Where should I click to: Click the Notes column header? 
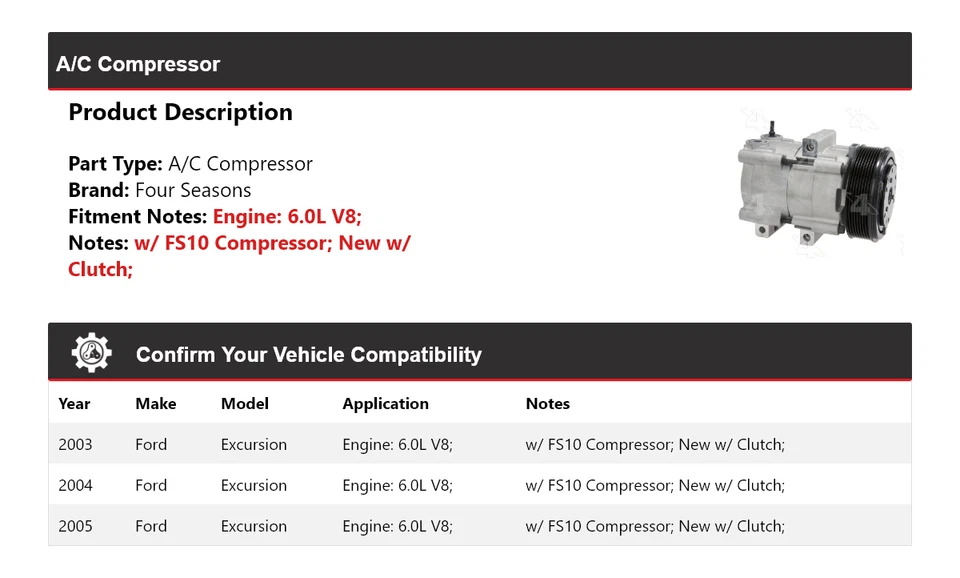pyautogui.click(x=547, y=403)
